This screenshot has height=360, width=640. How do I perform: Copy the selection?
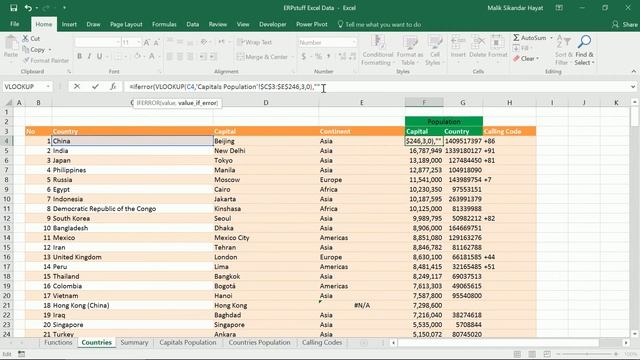[34, 49]
